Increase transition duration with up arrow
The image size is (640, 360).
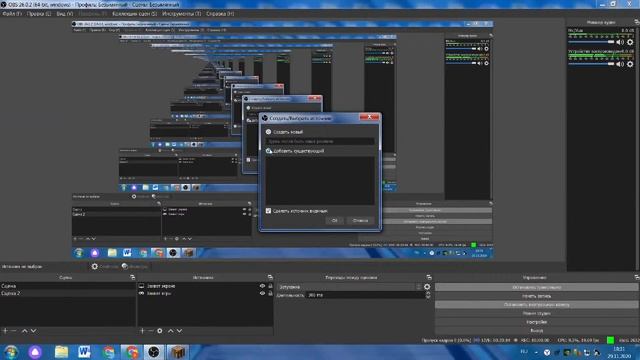pos(428,293)
